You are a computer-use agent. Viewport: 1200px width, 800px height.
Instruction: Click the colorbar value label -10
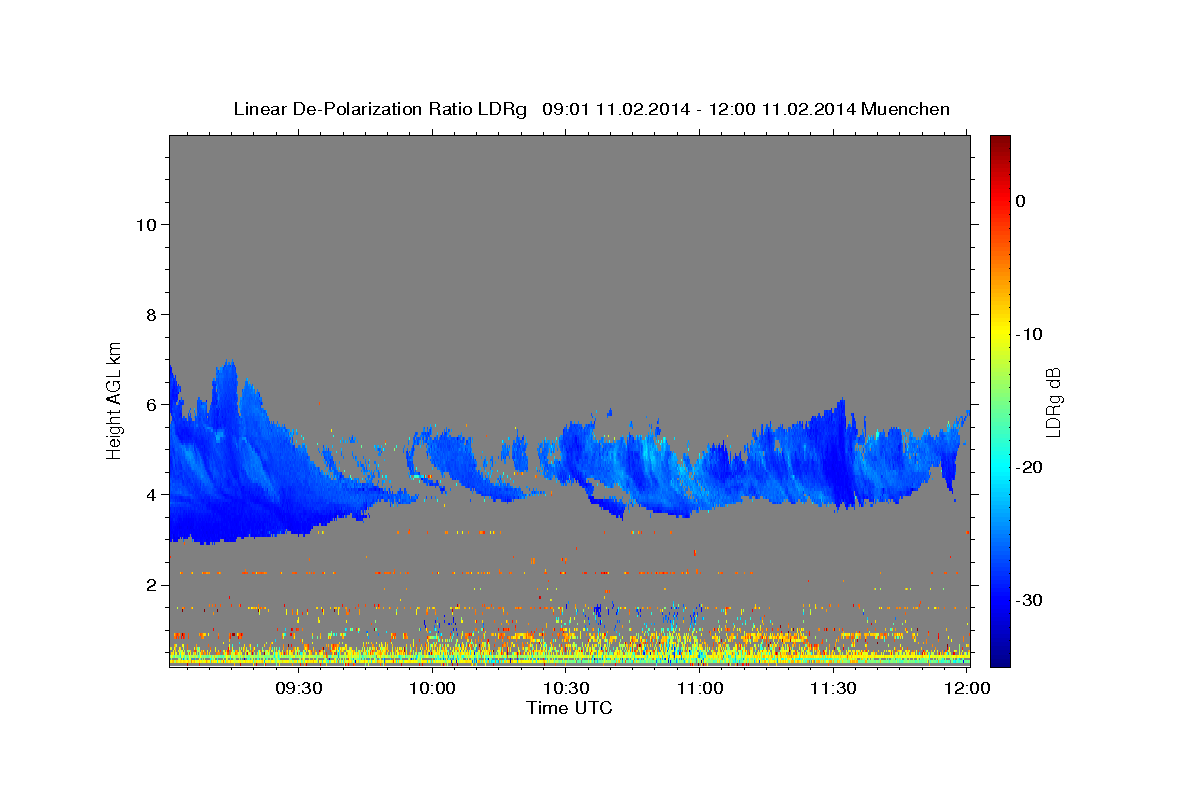(x=1029, y=334)
